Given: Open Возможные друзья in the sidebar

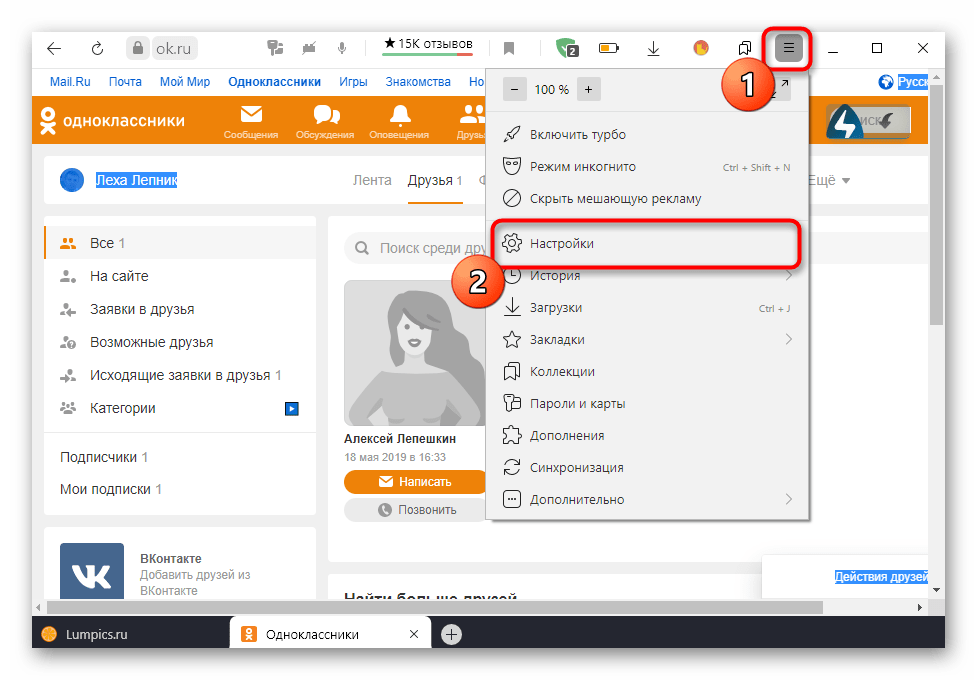Looking at the screenshot, I should click(151, 342).
